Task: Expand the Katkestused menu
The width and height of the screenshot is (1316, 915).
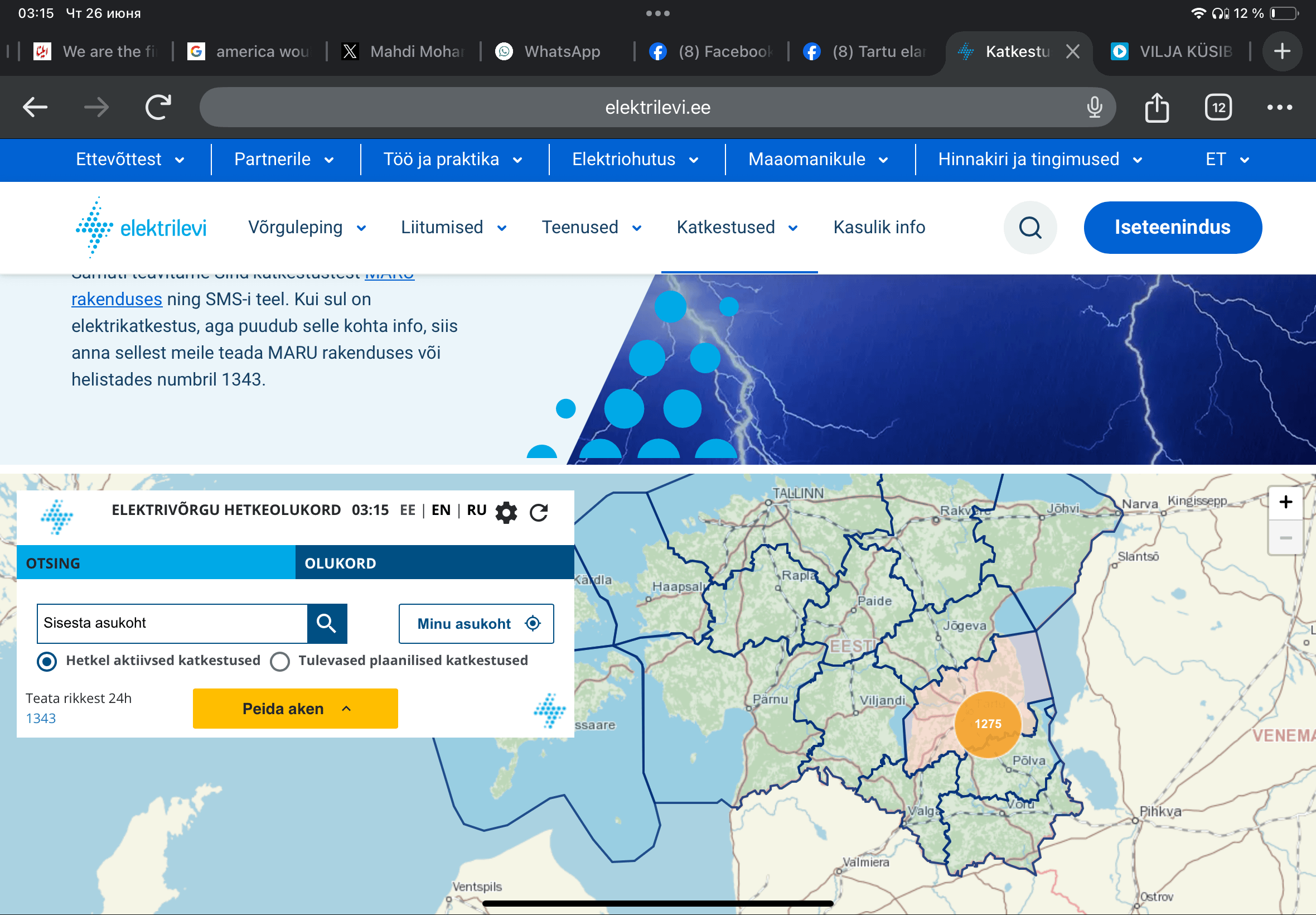Action: click(737, 228)
